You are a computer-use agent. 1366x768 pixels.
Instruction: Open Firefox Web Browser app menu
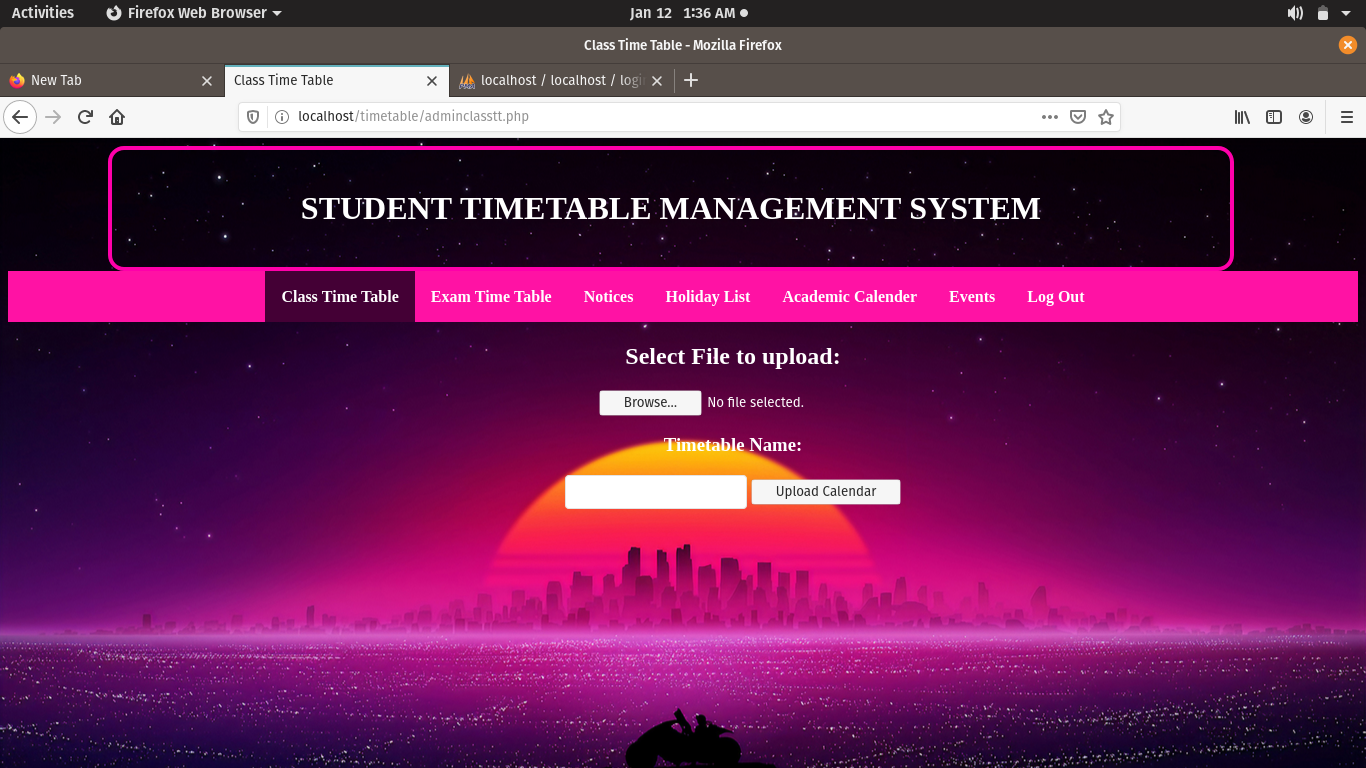point(194,13)
